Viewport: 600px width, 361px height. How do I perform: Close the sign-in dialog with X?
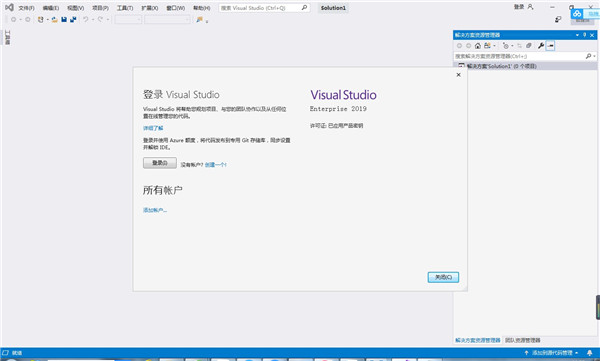coord(458,75)
